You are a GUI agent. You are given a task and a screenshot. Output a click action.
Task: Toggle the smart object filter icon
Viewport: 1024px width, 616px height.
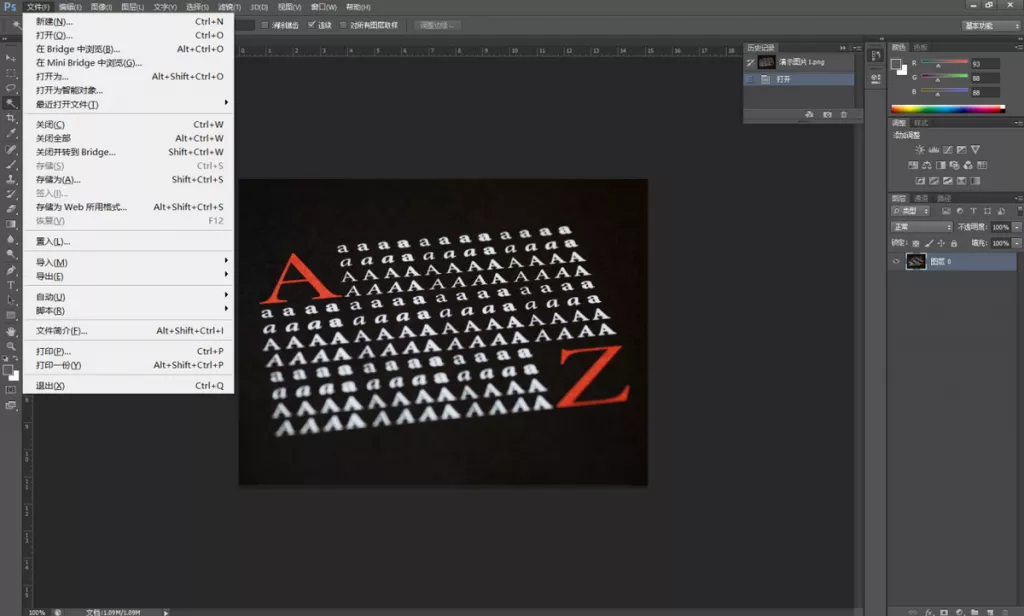pyautogui.click(x=1001, y=211)
